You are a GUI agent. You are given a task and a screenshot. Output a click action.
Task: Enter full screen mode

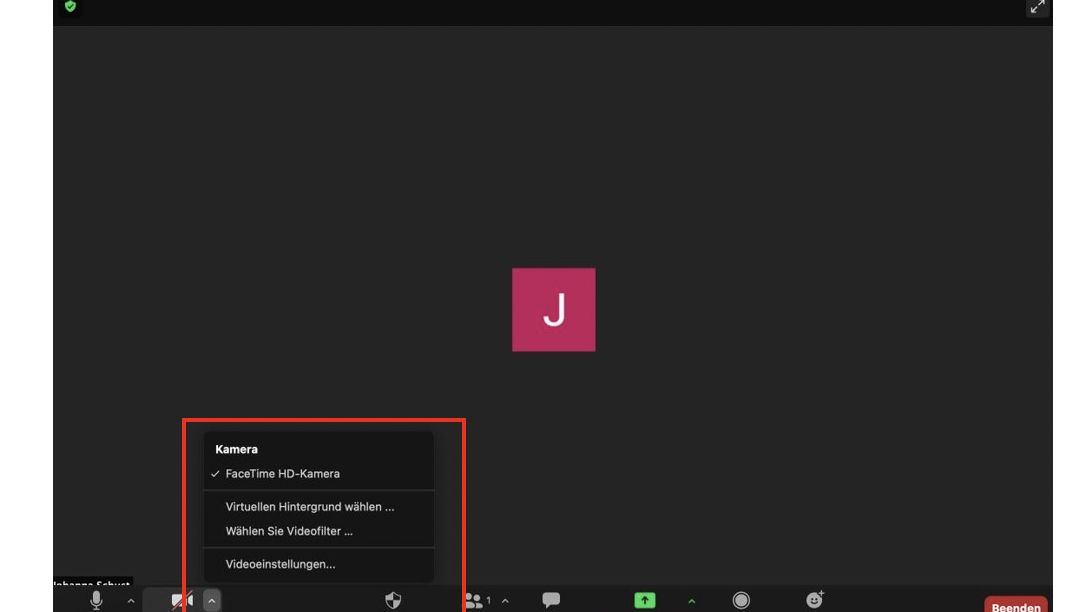coord(1037,7)
